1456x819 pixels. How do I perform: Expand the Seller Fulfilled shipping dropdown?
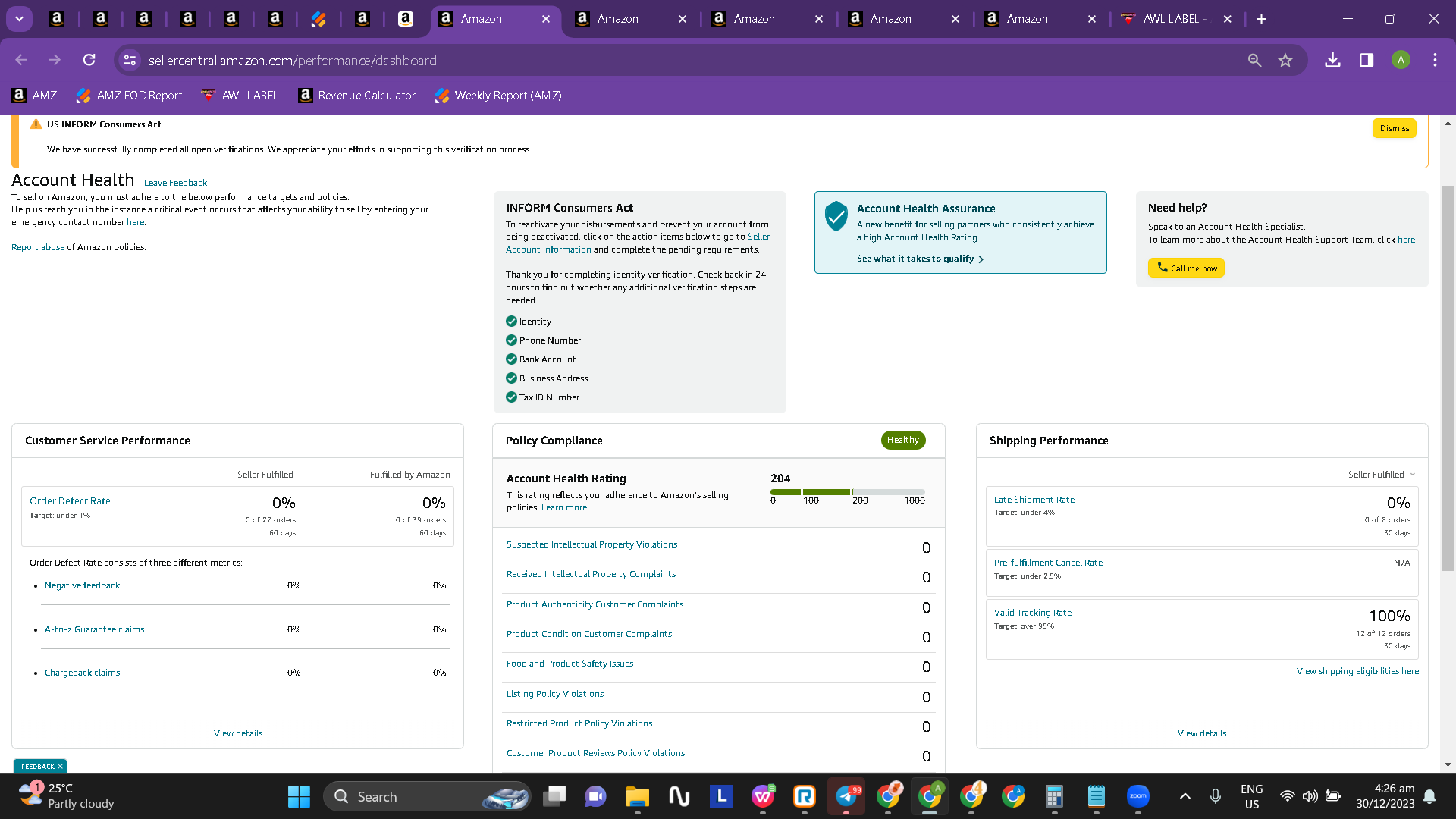click(x=1382, y=475)
